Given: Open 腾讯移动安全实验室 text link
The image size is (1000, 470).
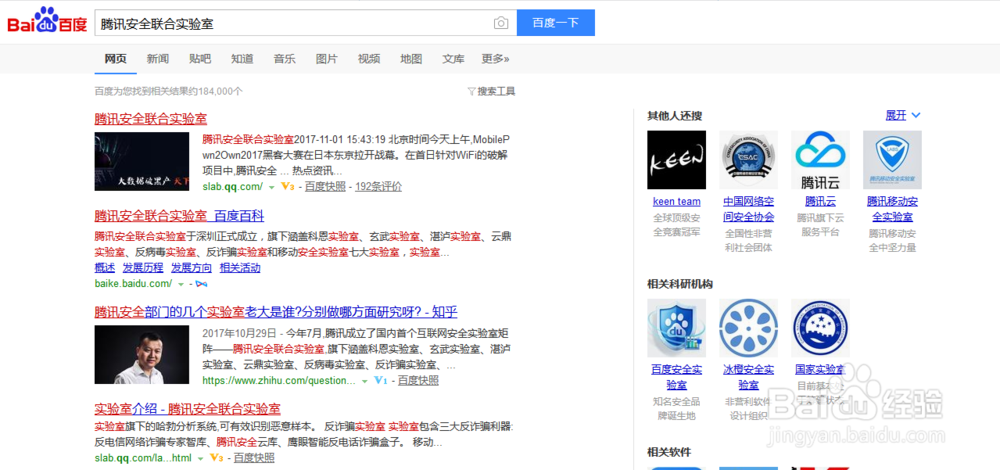Looking at the screenshot, I should pos(892,209).
